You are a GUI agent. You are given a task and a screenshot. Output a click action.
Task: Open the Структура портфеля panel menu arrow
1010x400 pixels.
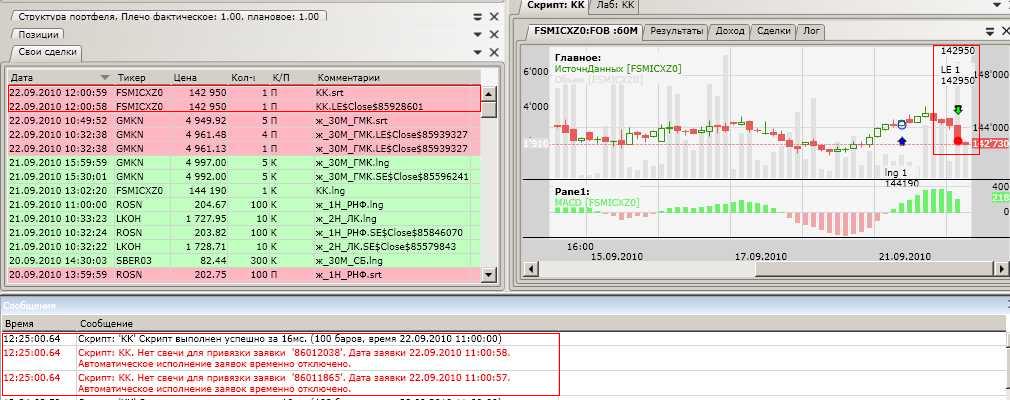click(x=477, y=17)
